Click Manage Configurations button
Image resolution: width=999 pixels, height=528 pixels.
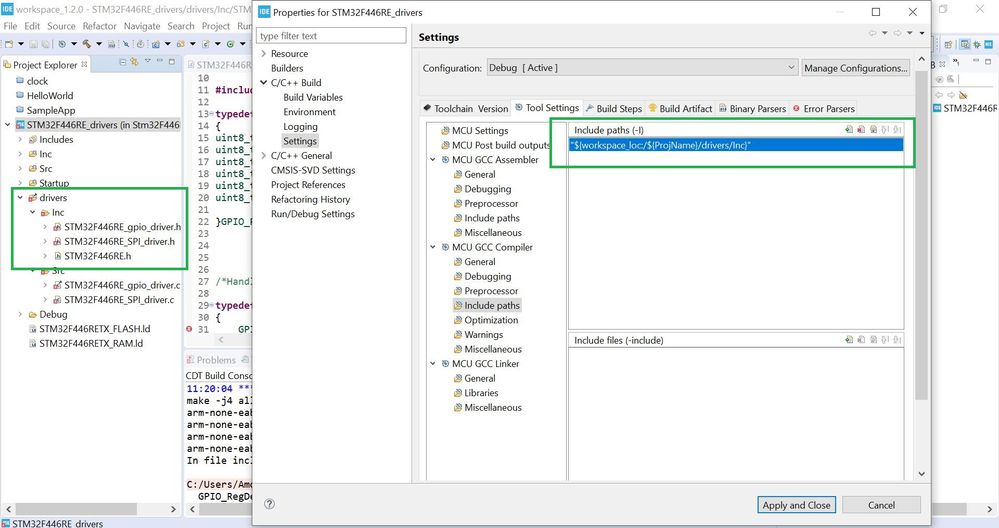856,68
